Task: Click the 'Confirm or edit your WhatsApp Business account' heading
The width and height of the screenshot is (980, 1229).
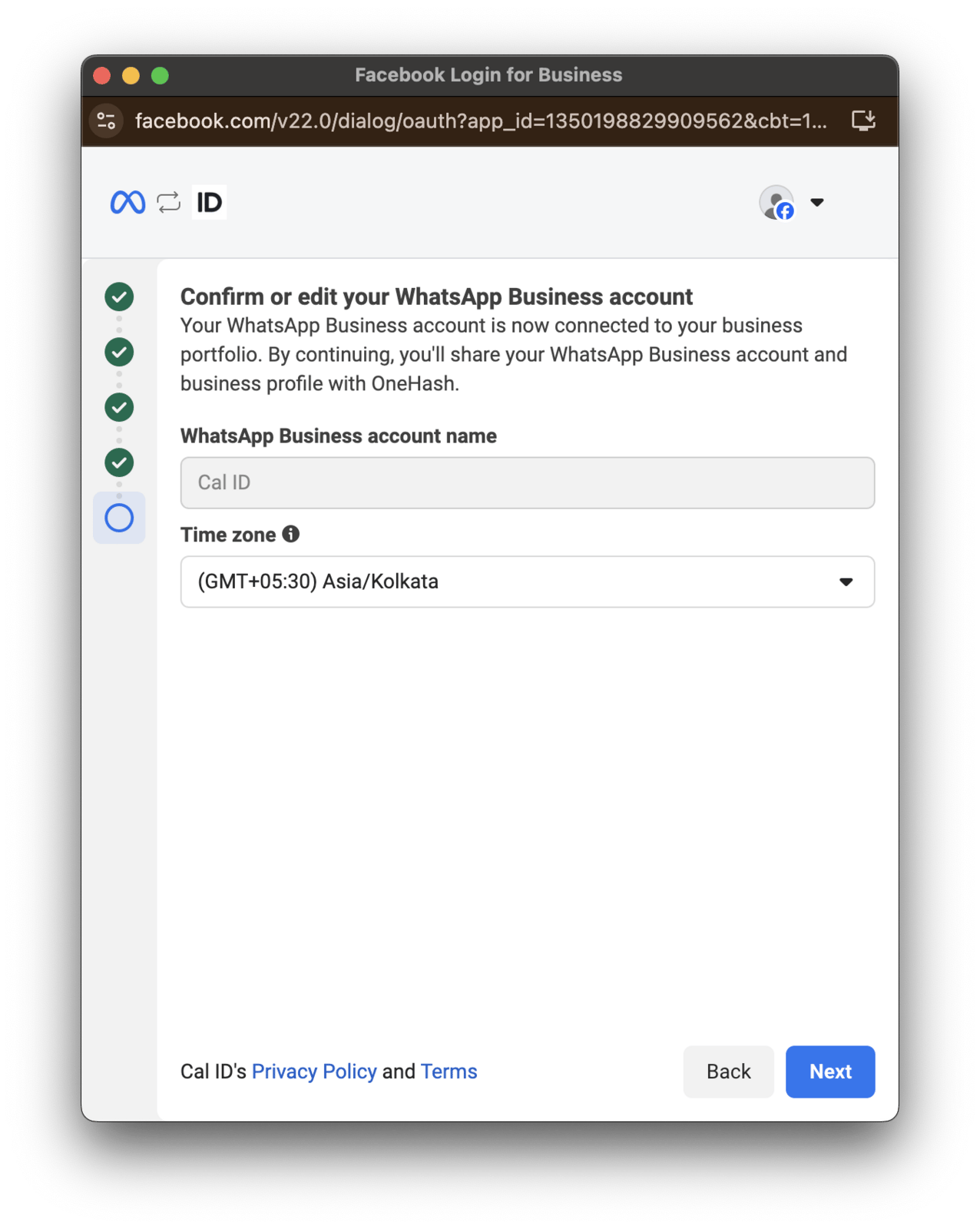Action: (436, 296)
